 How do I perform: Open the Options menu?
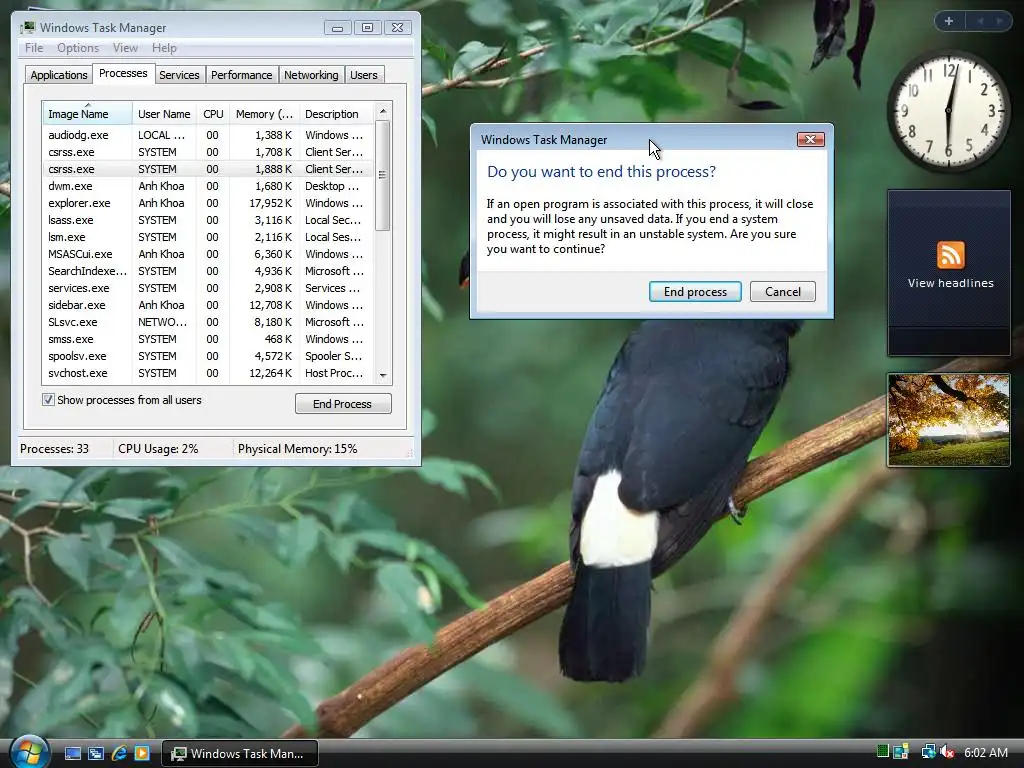point(78,48)
